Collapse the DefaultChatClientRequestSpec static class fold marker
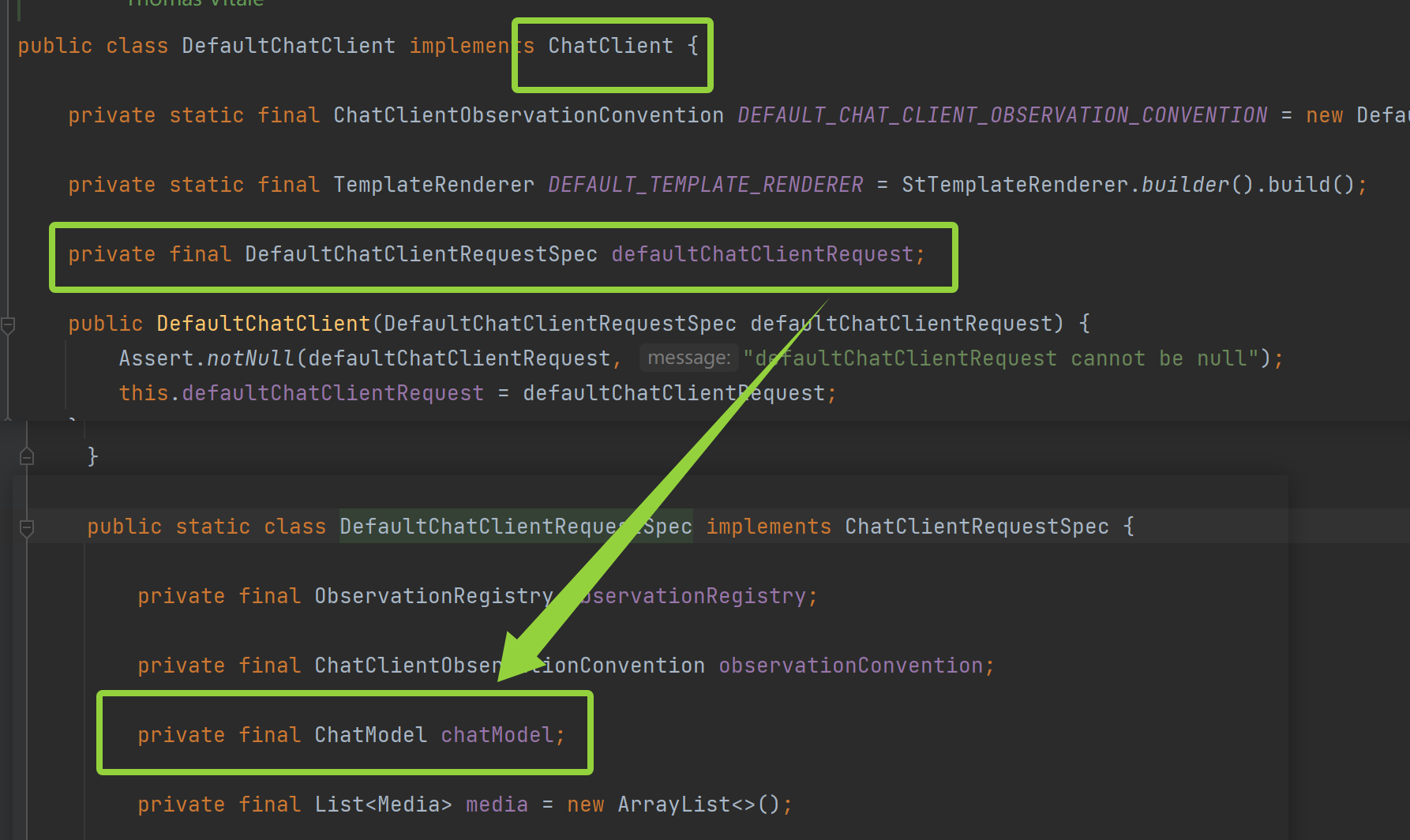The image size is (1410, 840). pyautogui.click(x=27, y=527)
